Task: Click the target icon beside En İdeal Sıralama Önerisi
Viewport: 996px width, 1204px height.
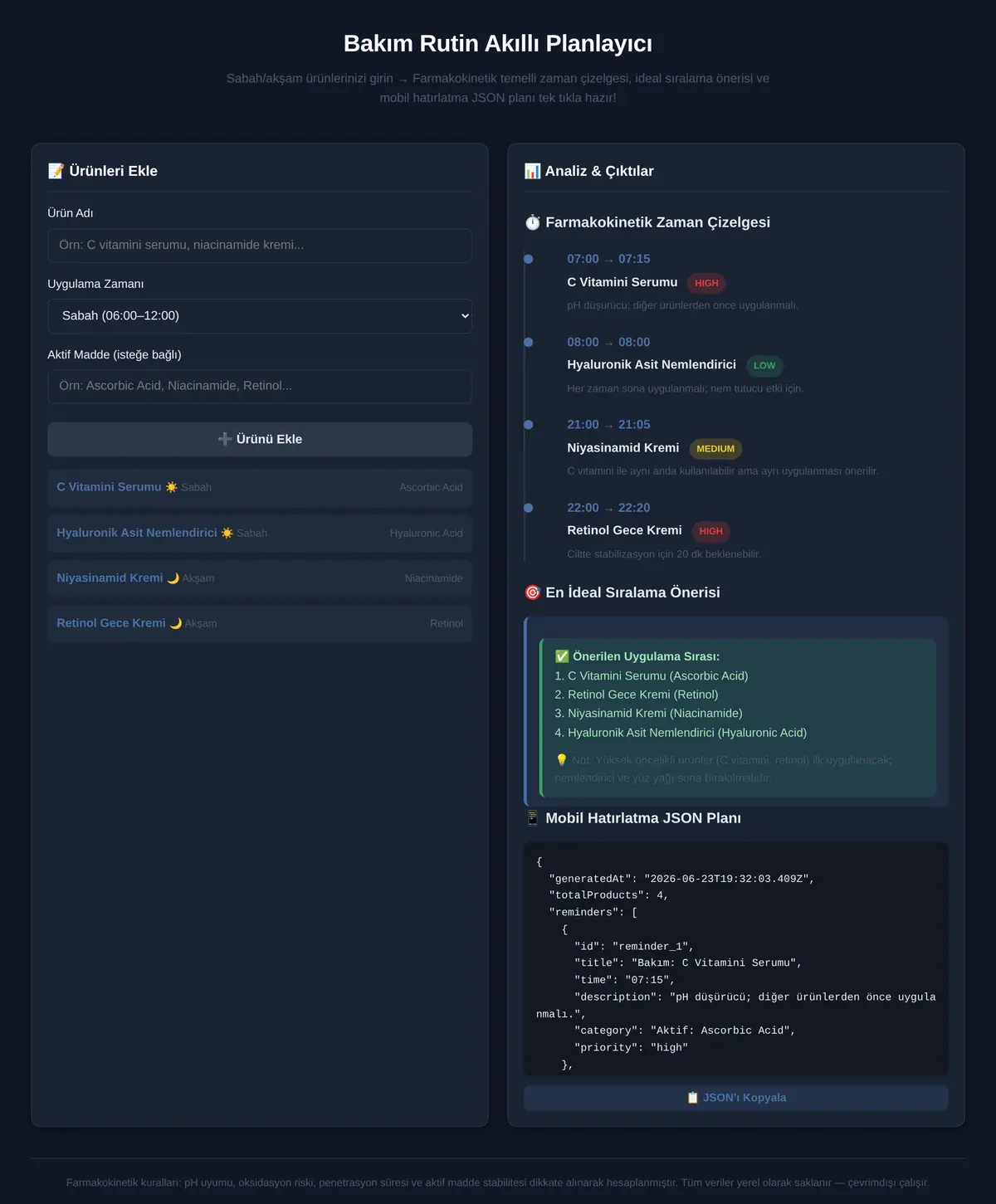Action: pyautogui.click(x=532, y=592)
